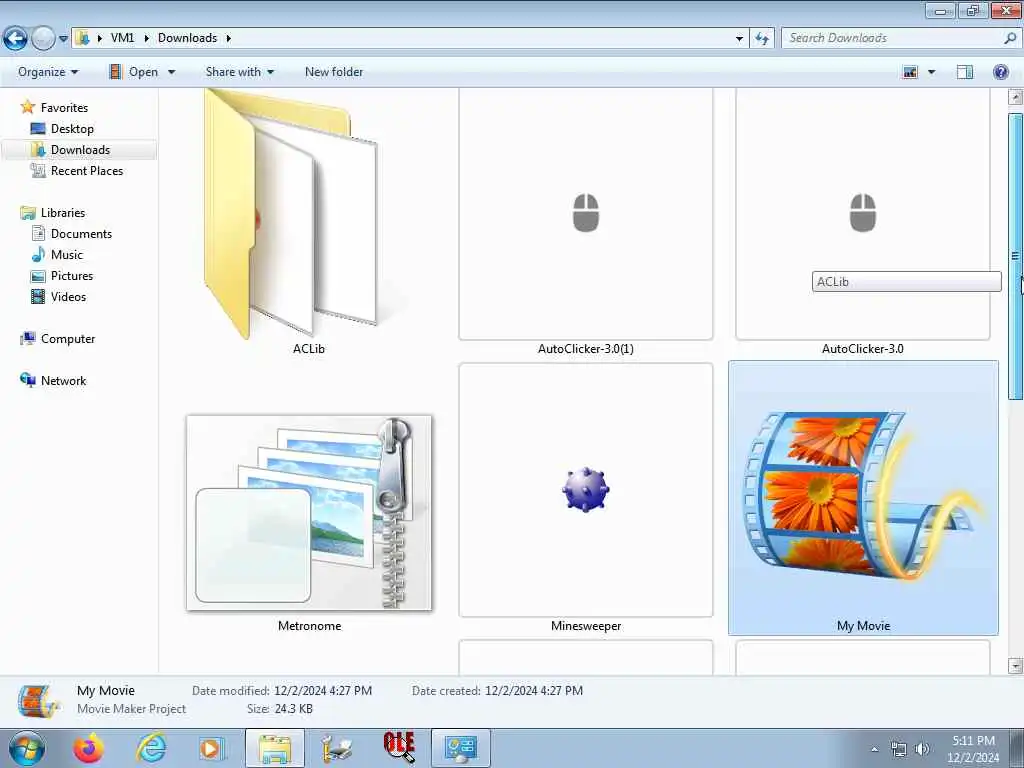Select the ACLib folder thumbnail

tap(291, 214)
